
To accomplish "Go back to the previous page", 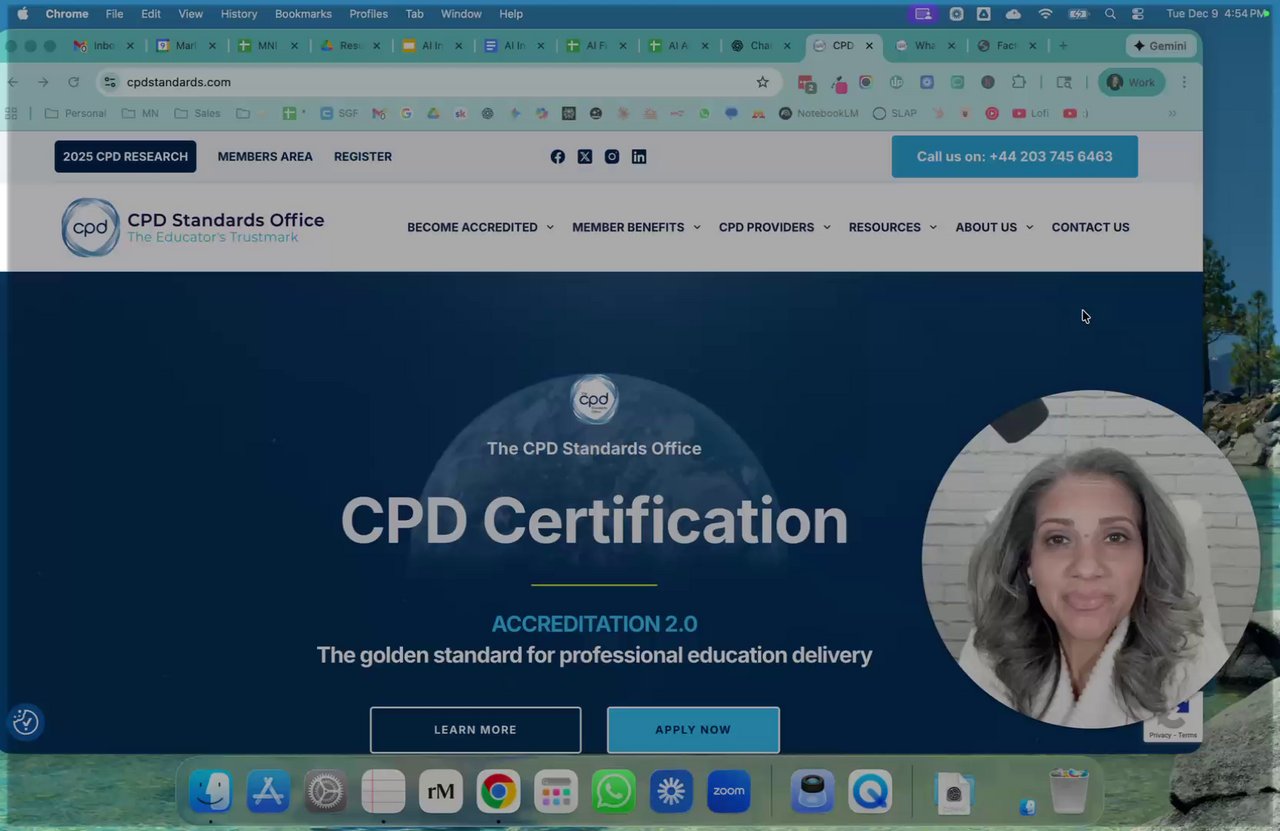I will [x=13, y=82].
